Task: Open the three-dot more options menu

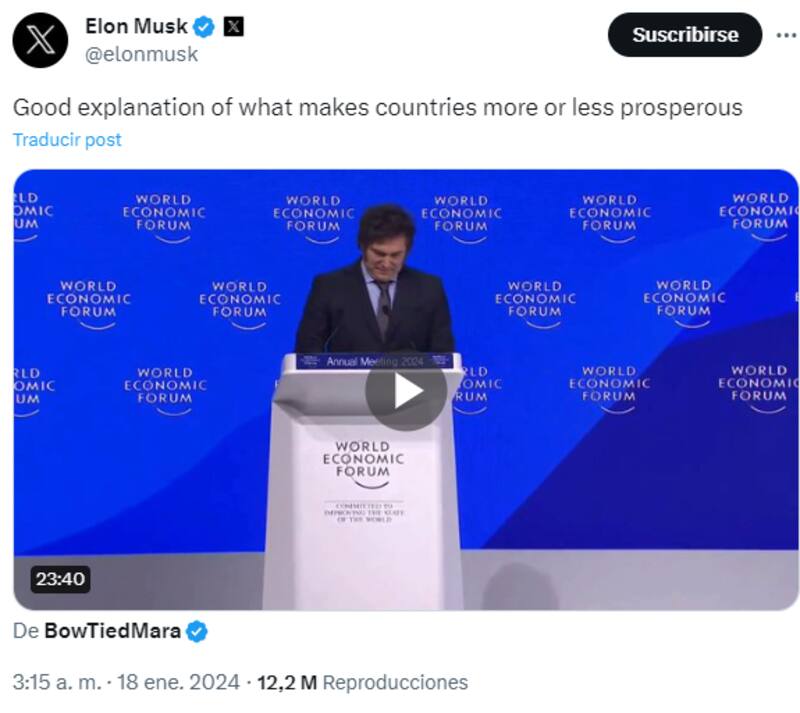Action: [786, 36]
